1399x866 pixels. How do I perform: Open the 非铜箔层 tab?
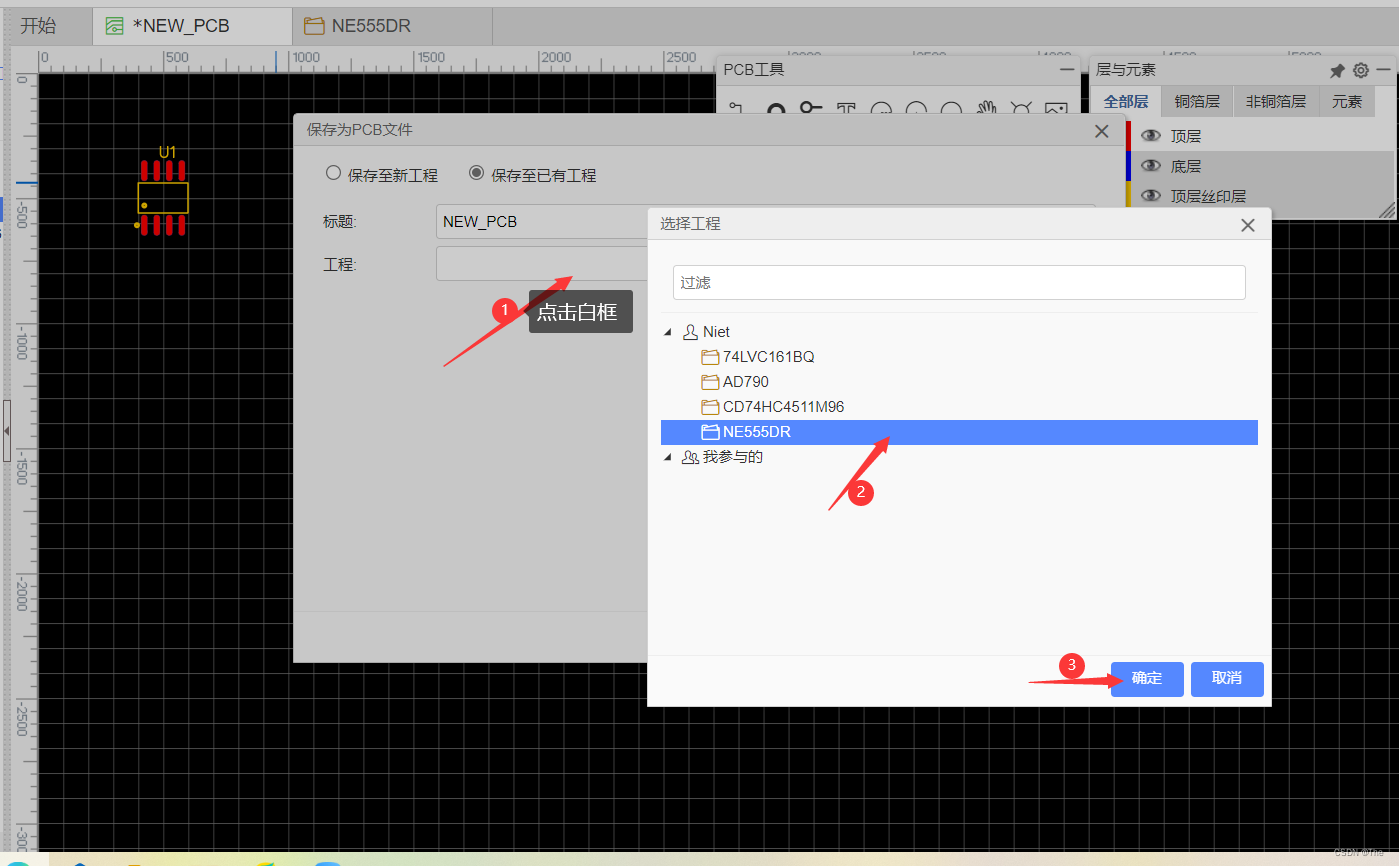tap(1276, 101)
